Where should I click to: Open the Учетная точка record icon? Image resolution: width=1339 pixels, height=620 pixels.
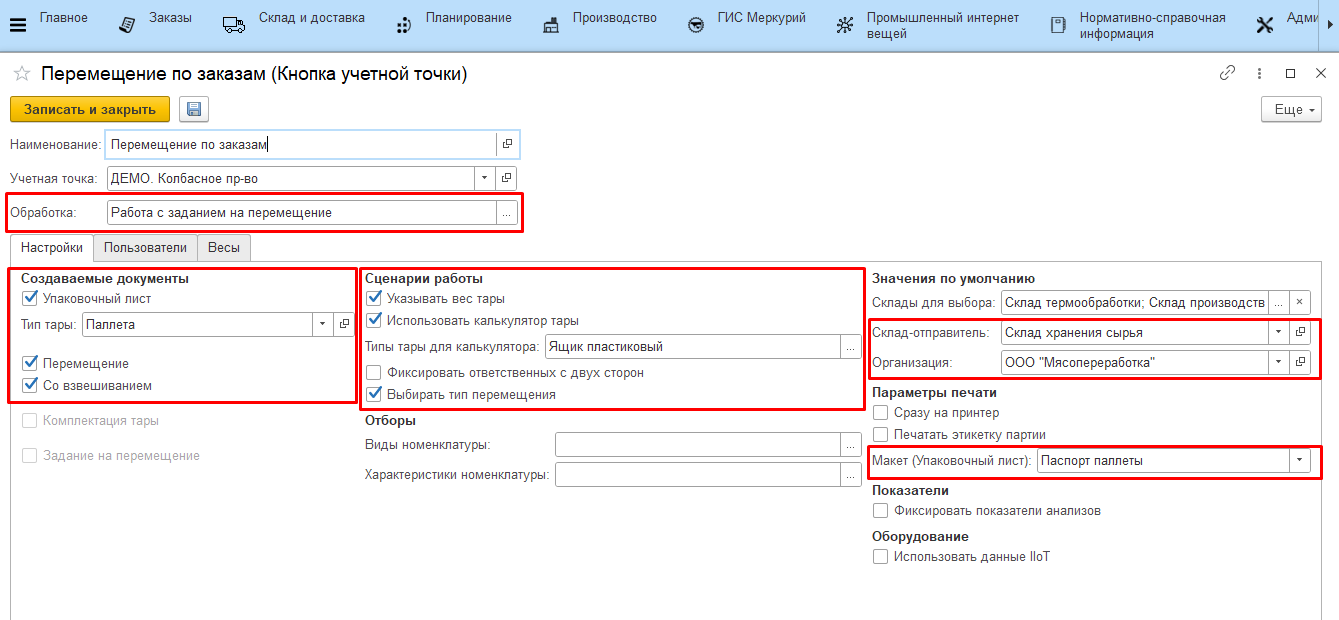pyautogui.click(x=507, y=178)
